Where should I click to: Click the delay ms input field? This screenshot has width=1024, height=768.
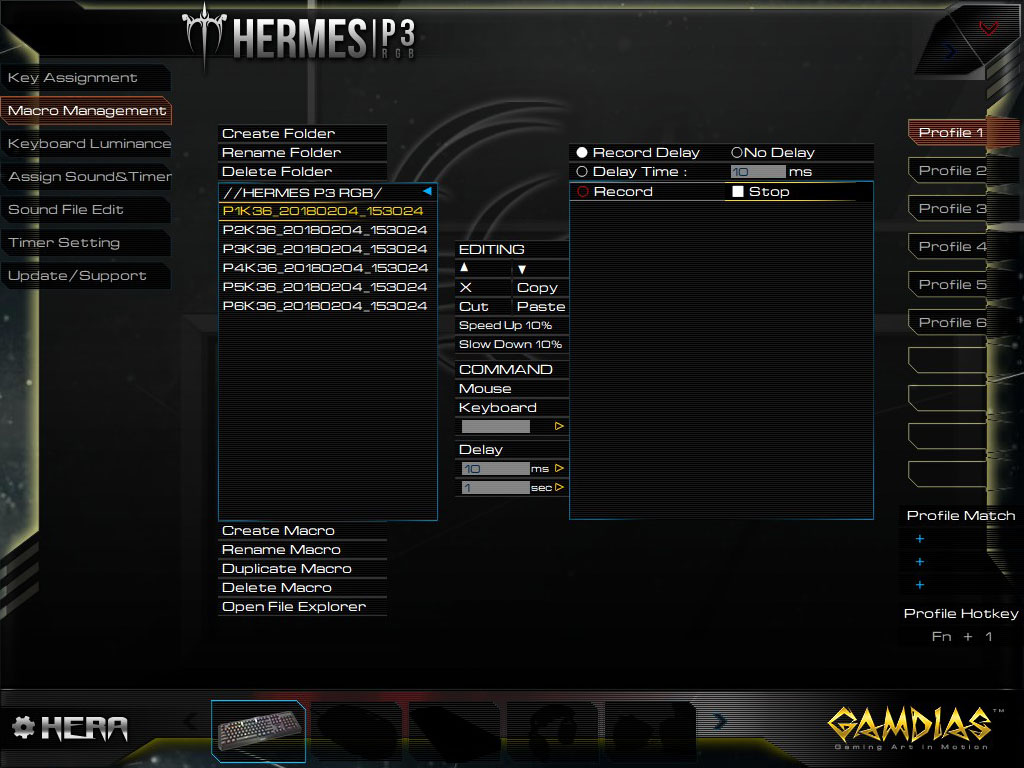click(496, 468)
